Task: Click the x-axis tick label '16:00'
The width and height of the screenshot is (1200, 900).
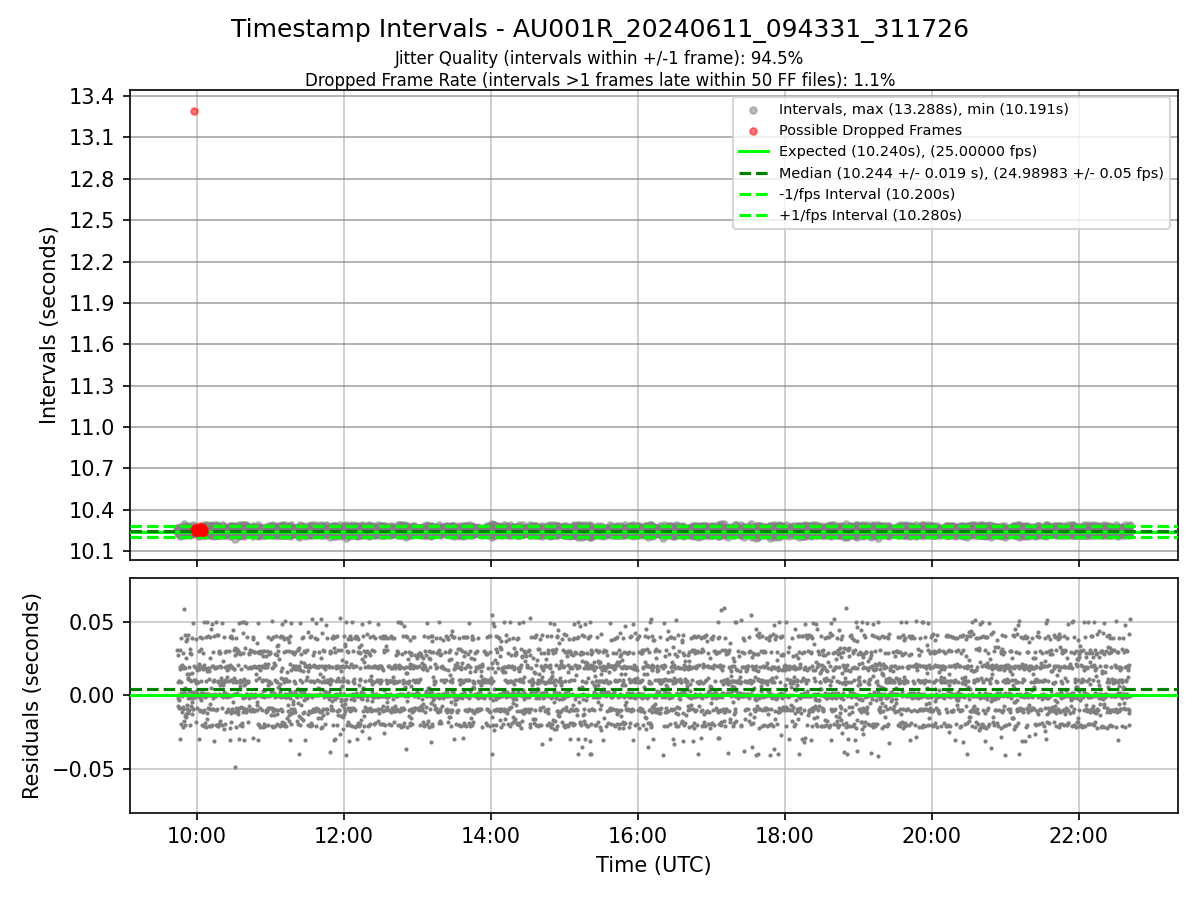Action: pyautogui.click(x=638, y=834)
